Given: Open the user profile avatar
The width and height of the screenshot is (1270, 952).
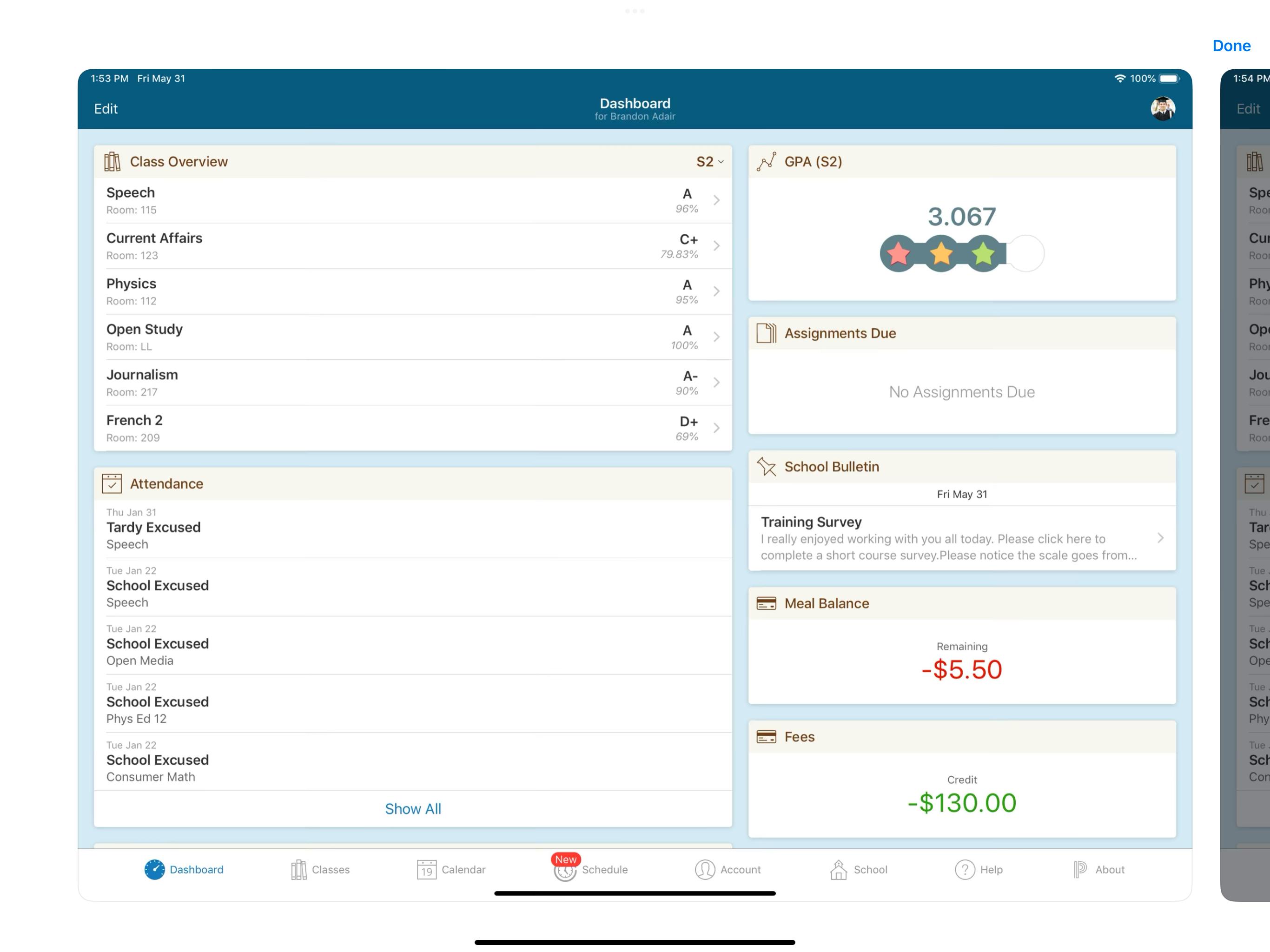Looking at the screenshot, I should (1162, 108).
